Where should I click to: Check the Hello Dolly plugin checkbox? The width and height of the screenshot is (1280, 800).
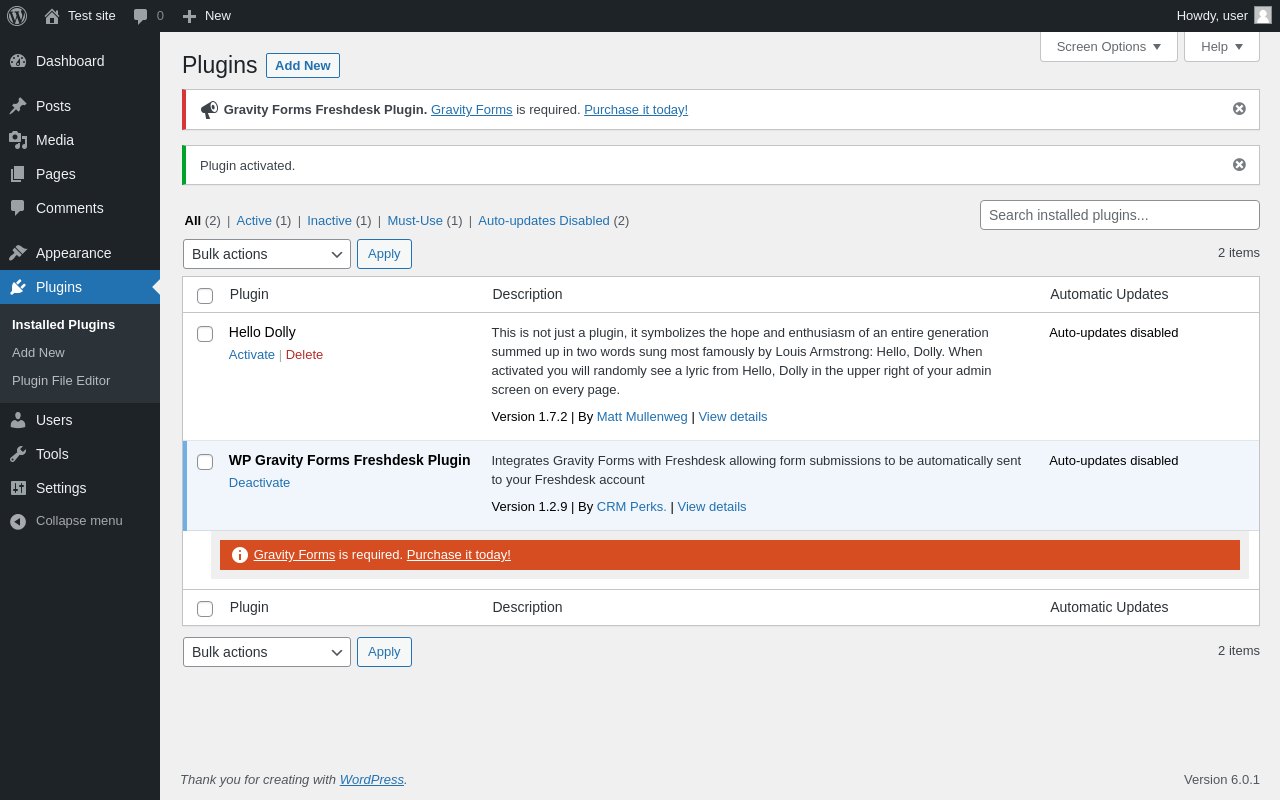(x=205, y=334)
